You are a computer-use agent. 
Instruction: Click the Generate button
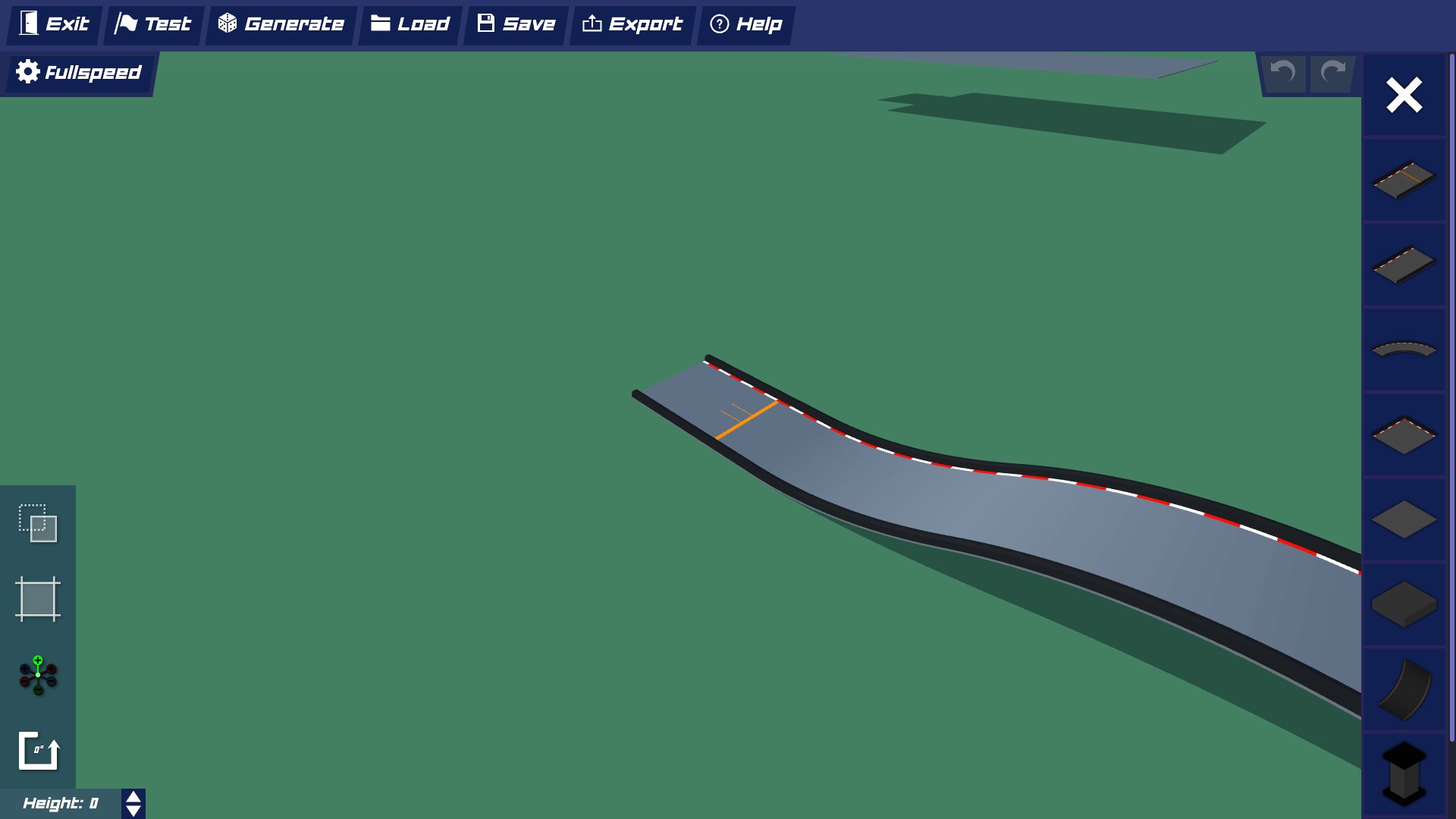pos(281,24)
